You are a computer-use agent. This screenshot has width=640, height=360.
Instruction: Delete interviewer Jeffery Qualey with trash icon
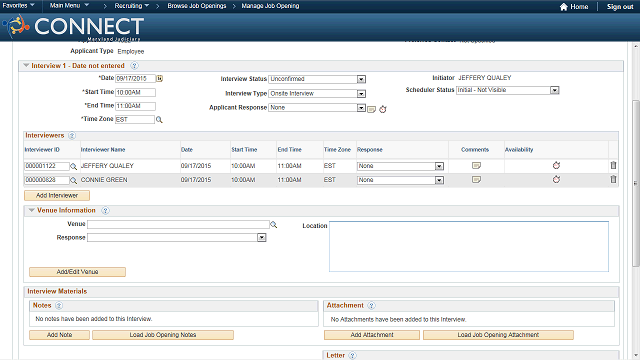[x=613, y=165]
